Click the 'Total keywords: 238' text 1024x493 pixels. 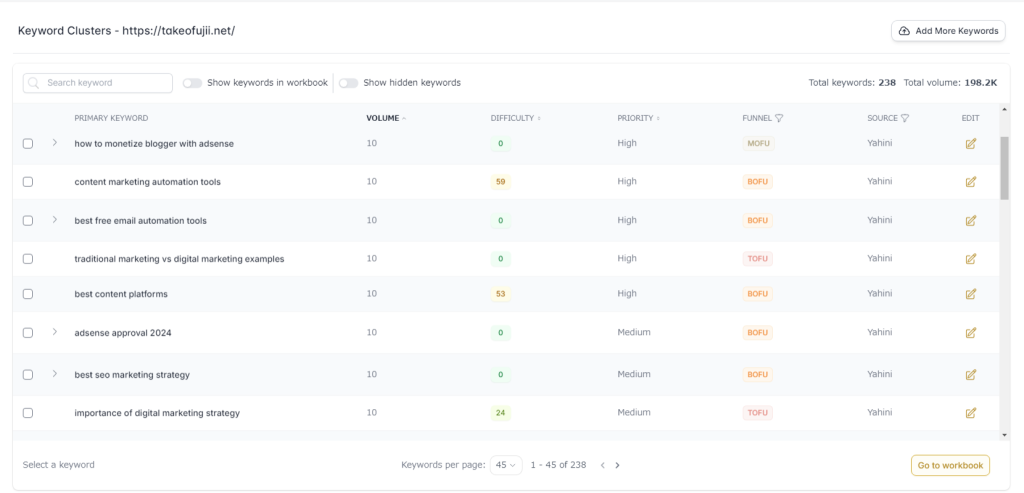(x=852, y=83)
